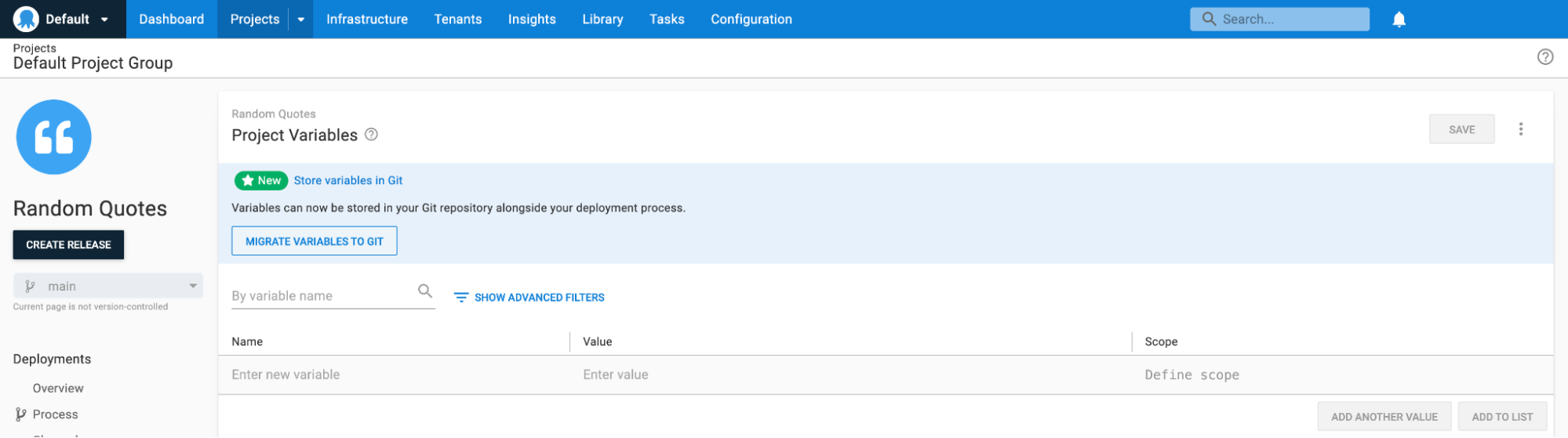Viewport: 1568px width, 438px height.
Task: Go to the Dashboard menu
Action: click(x=171, y=19)
